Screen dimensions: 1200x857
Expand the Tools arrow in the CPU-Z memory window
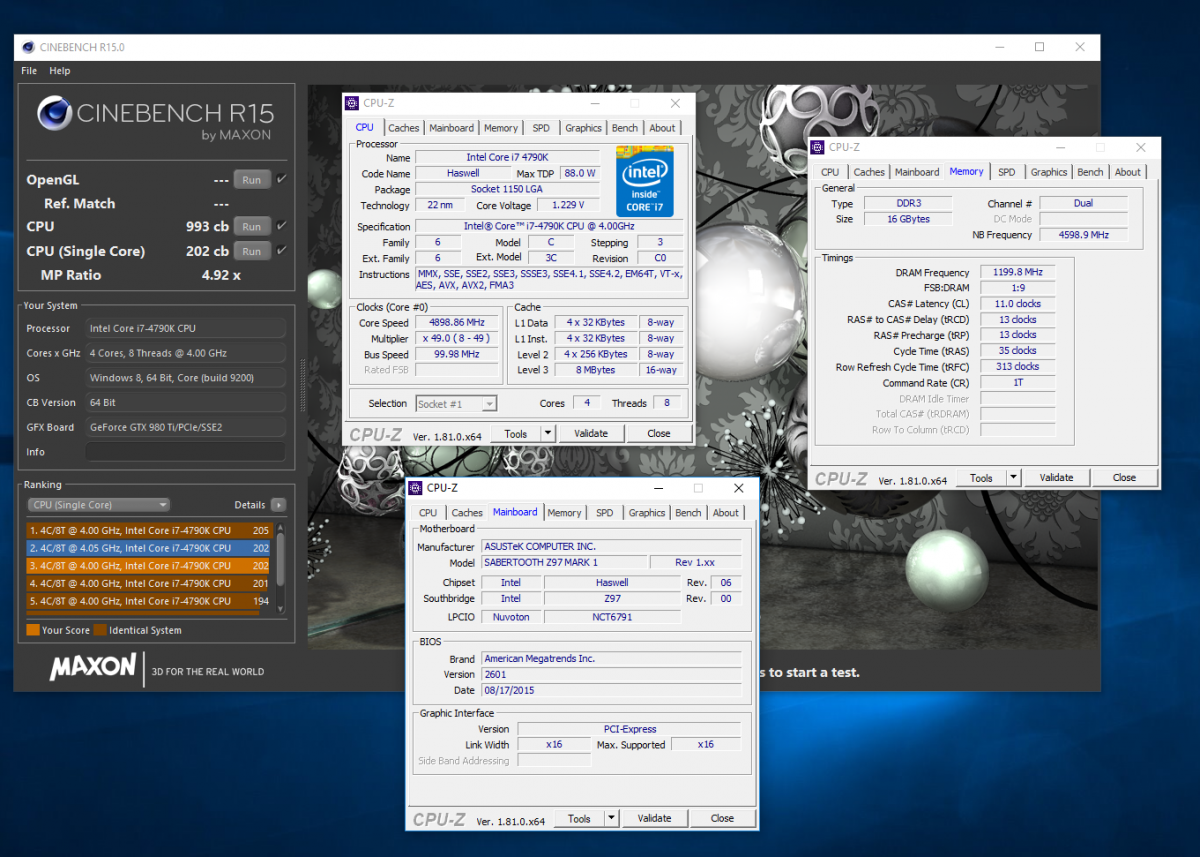1013,477
